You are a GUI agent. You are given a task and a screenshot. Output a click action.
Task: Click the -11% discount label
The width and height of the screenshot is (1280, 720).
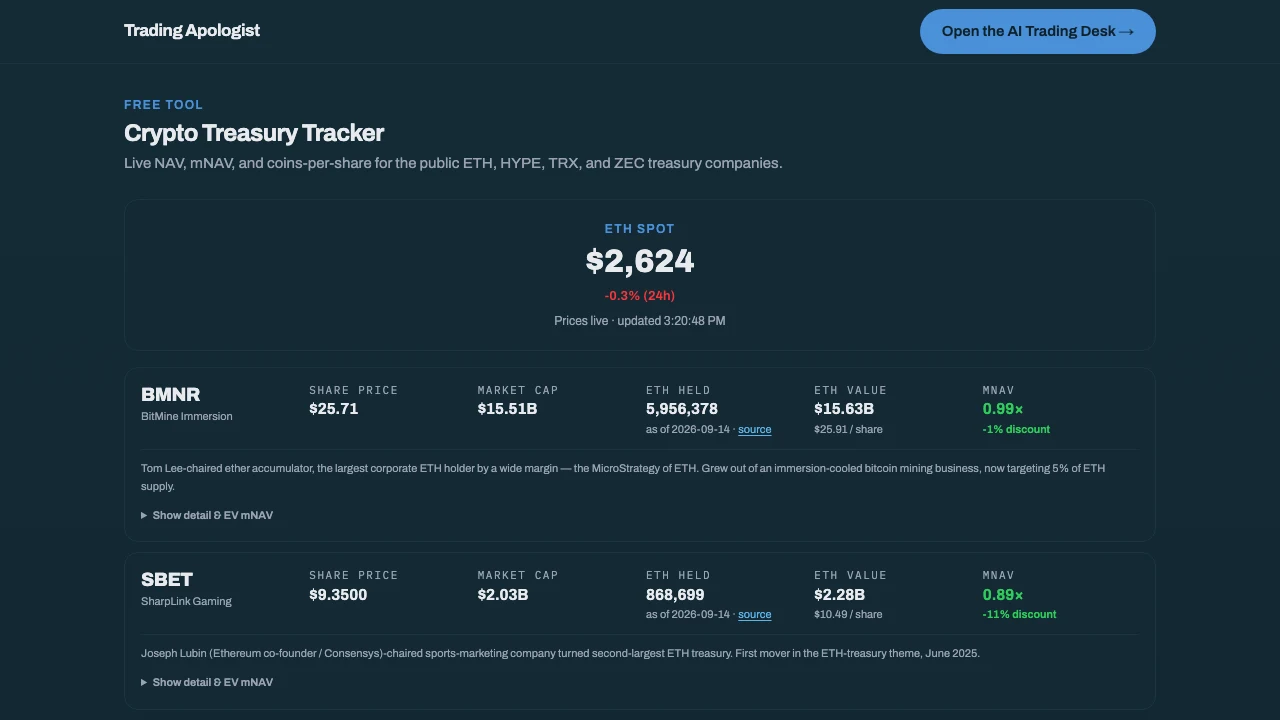click(x=1019, y=614)
